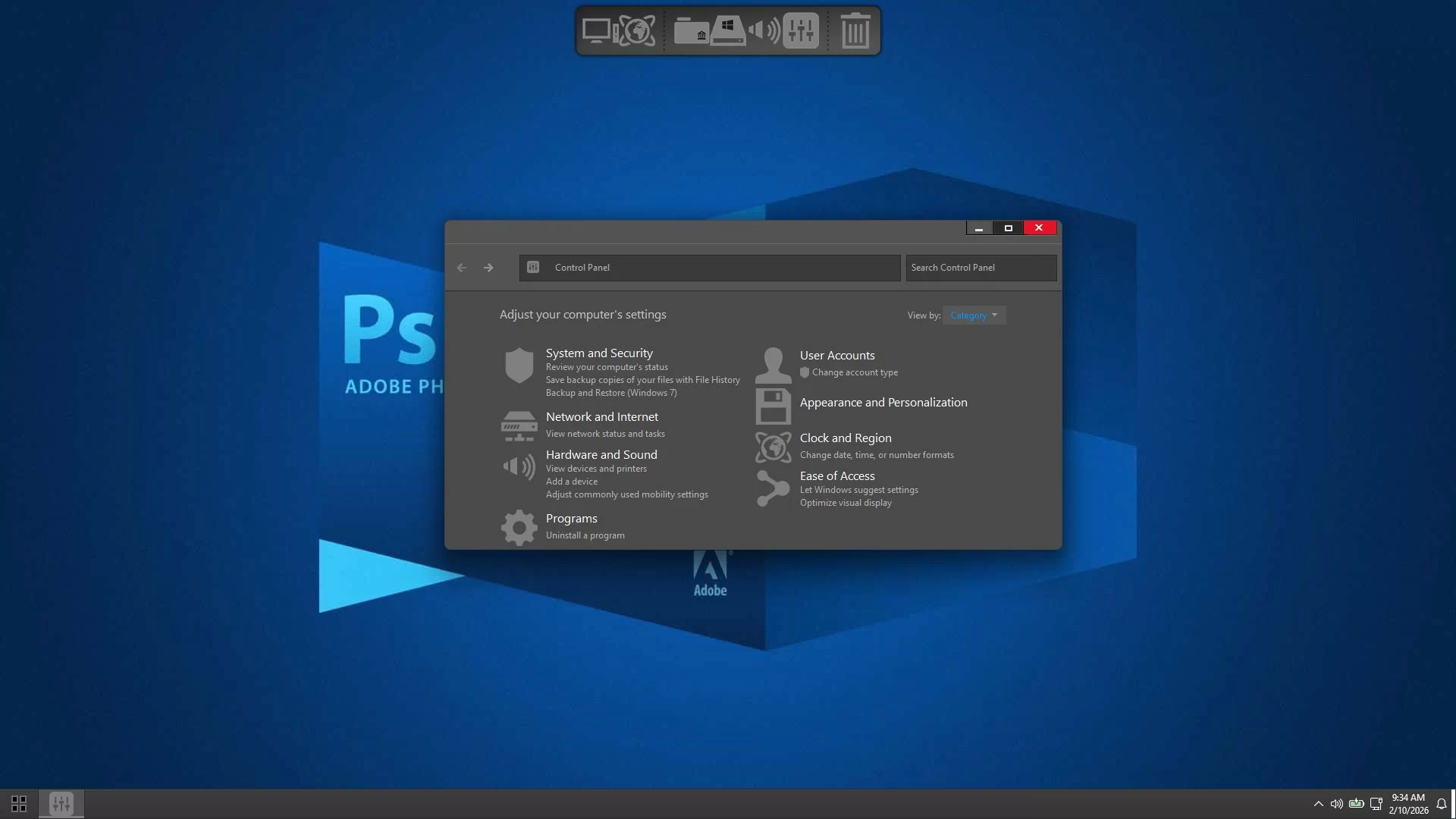The image size is (1456, 819).
Task: Click Change account type link
Action: pyautogui.click(x=855, y=372)
